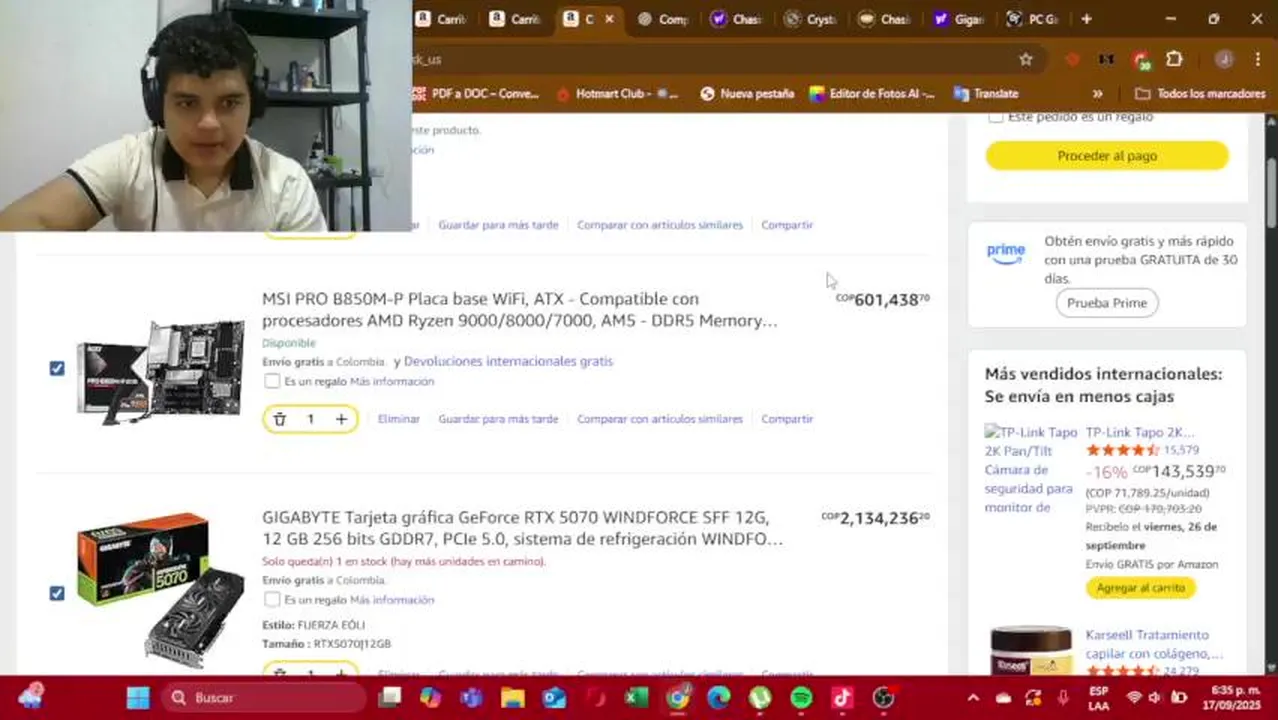The image size is (1278, 720).
Task: Open the 'PDF a DOC' bookmark
Action: pyautogui.click(x=476, y=93)
